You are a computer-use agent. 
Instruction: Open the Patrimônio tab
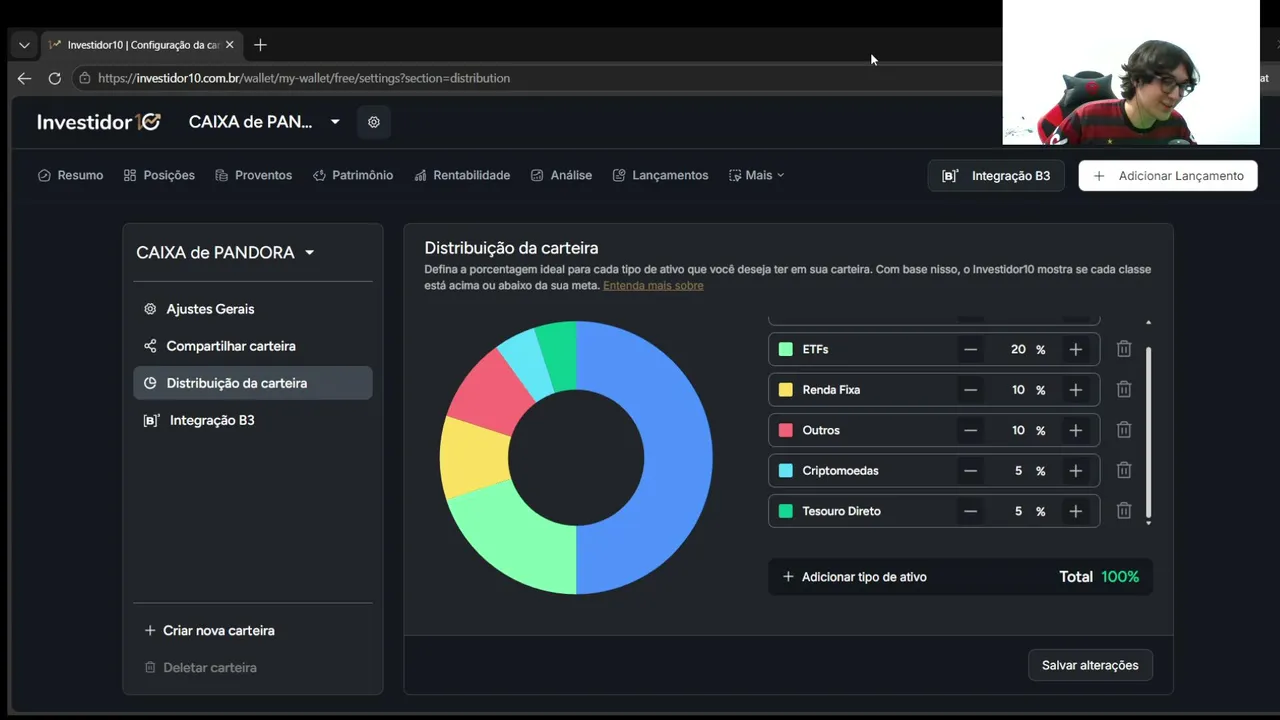coord(353,175)
